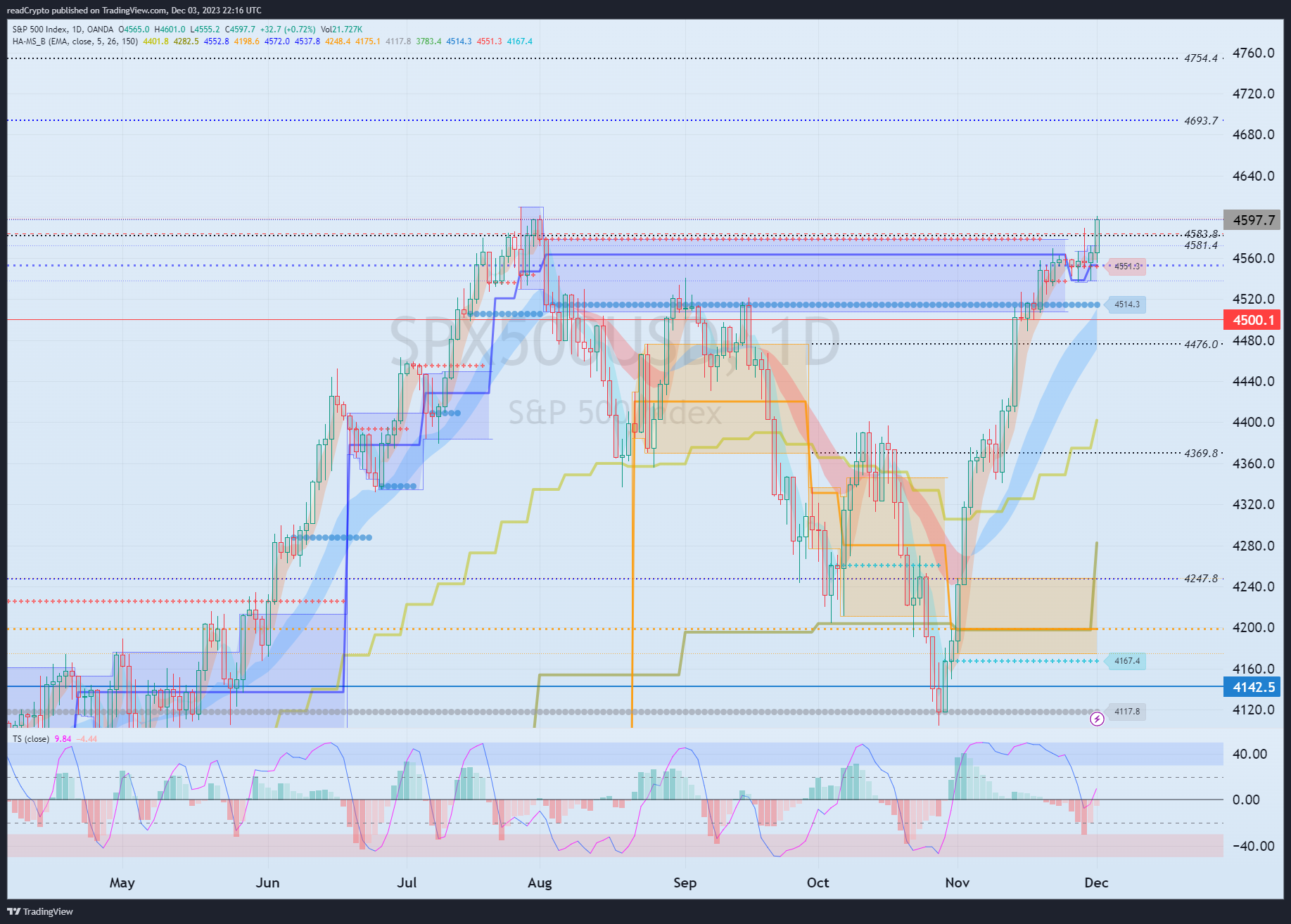
Task: Click the readCrypto published on TradingView.com header
Action: [134, 11]
